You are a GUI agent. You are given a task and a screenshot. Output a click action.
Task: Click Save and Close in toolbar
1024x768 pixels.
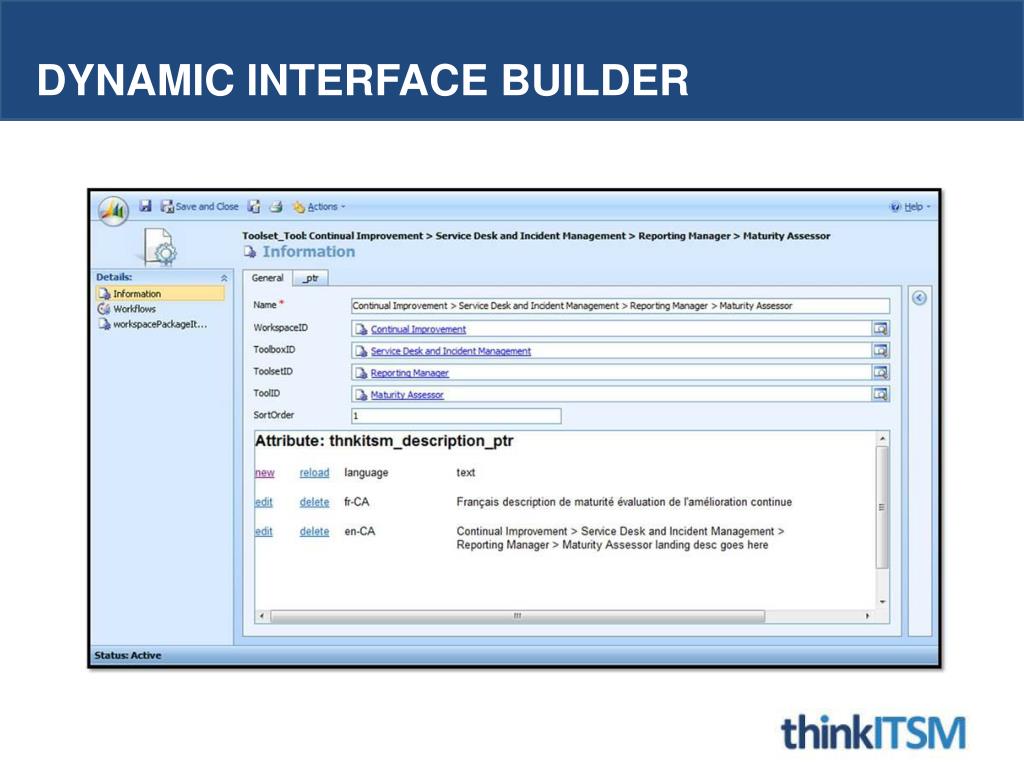199,206
